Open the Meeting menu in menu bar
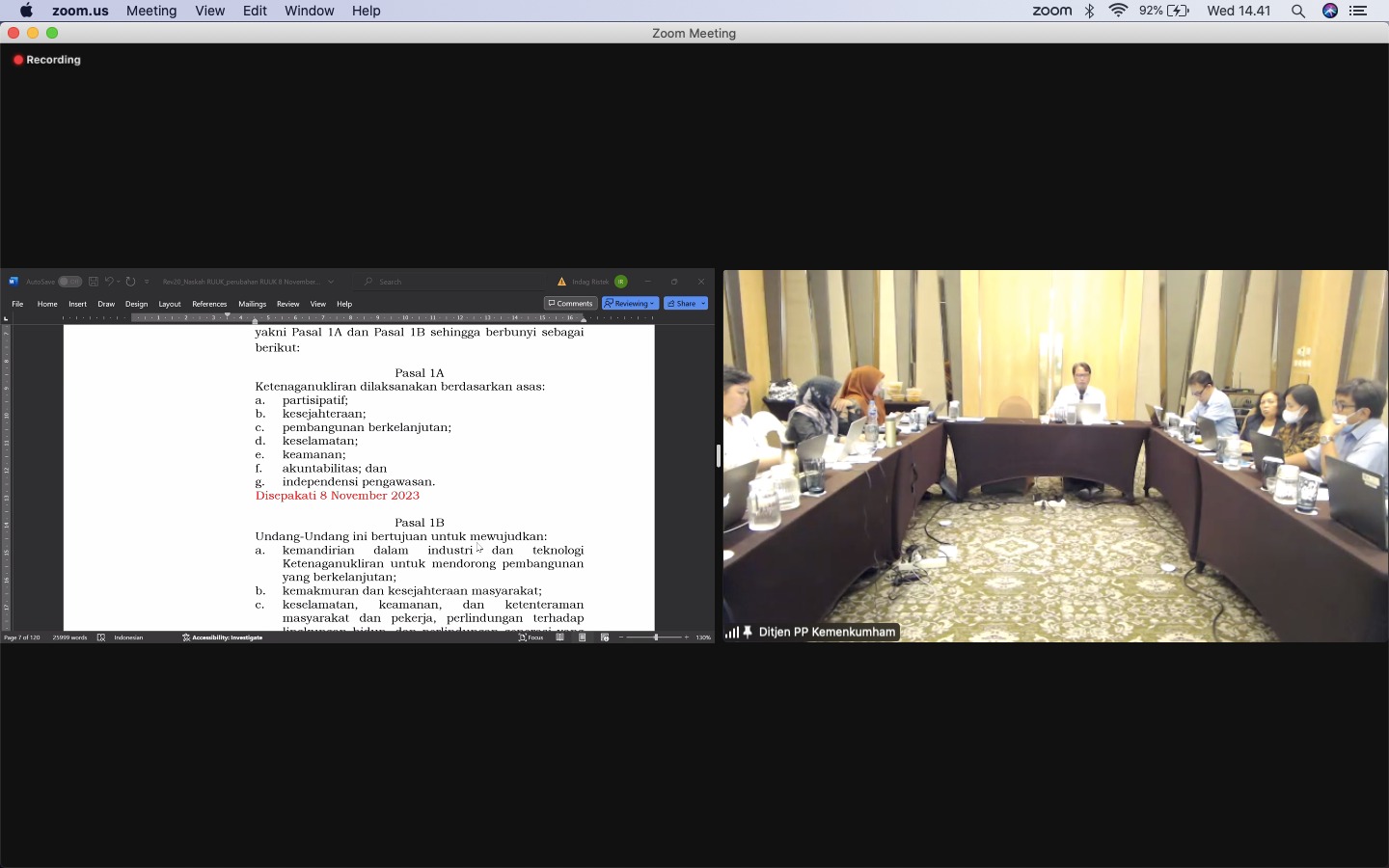1389x868 pixels. 151,11
